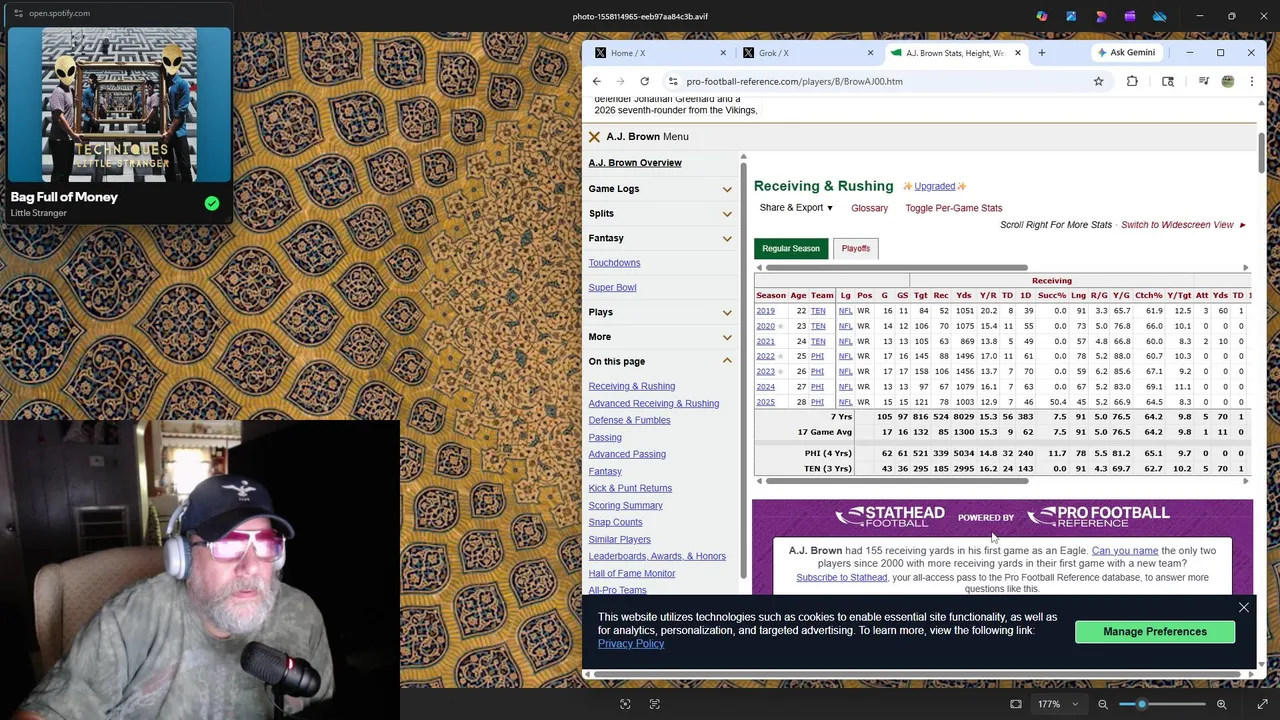Click the Upgraded link
The height and width of the screenshot is (720, 1280).
point(935,186)
